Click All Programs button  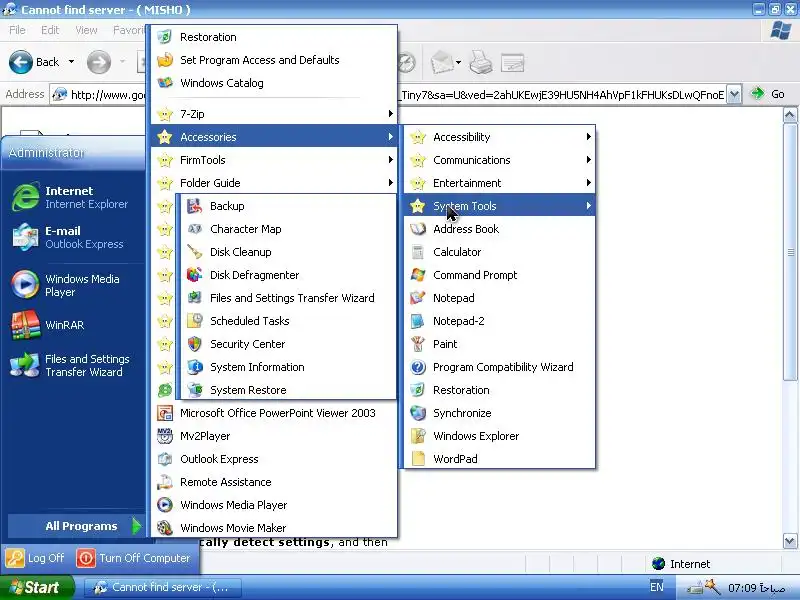pyautogui.click(x=76, y=526)
